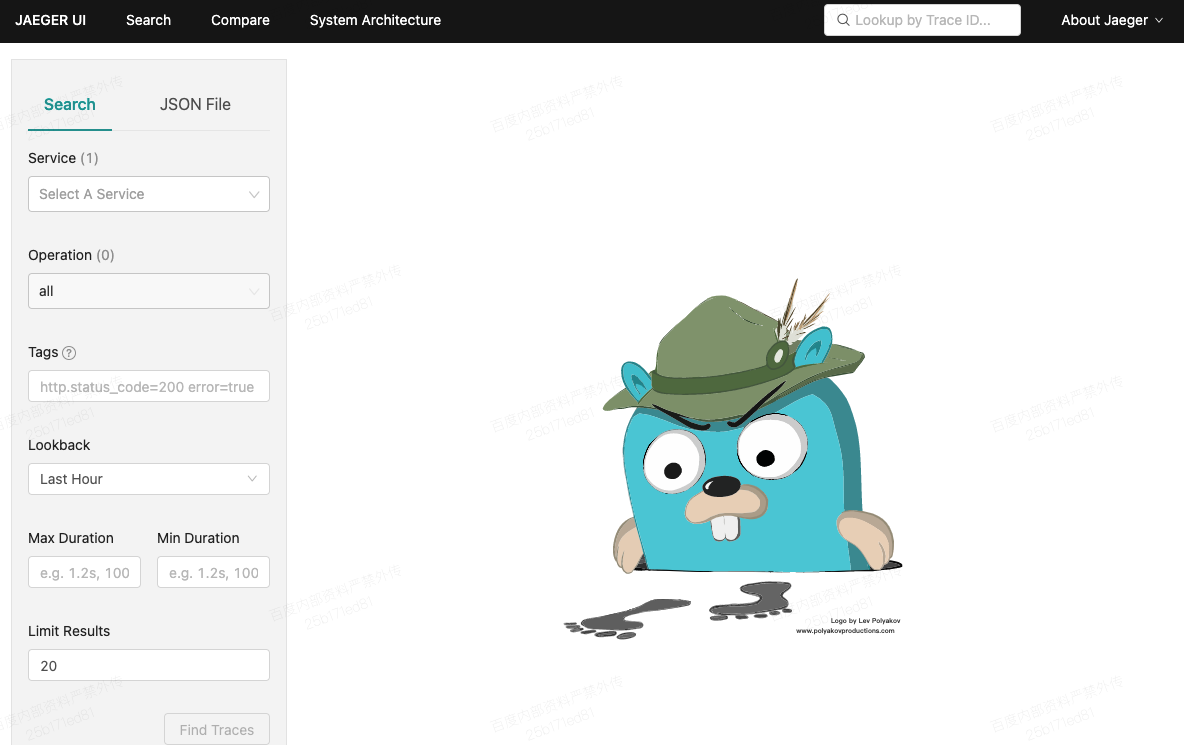
Task: Open the Compare page
Action: (240, 20)
